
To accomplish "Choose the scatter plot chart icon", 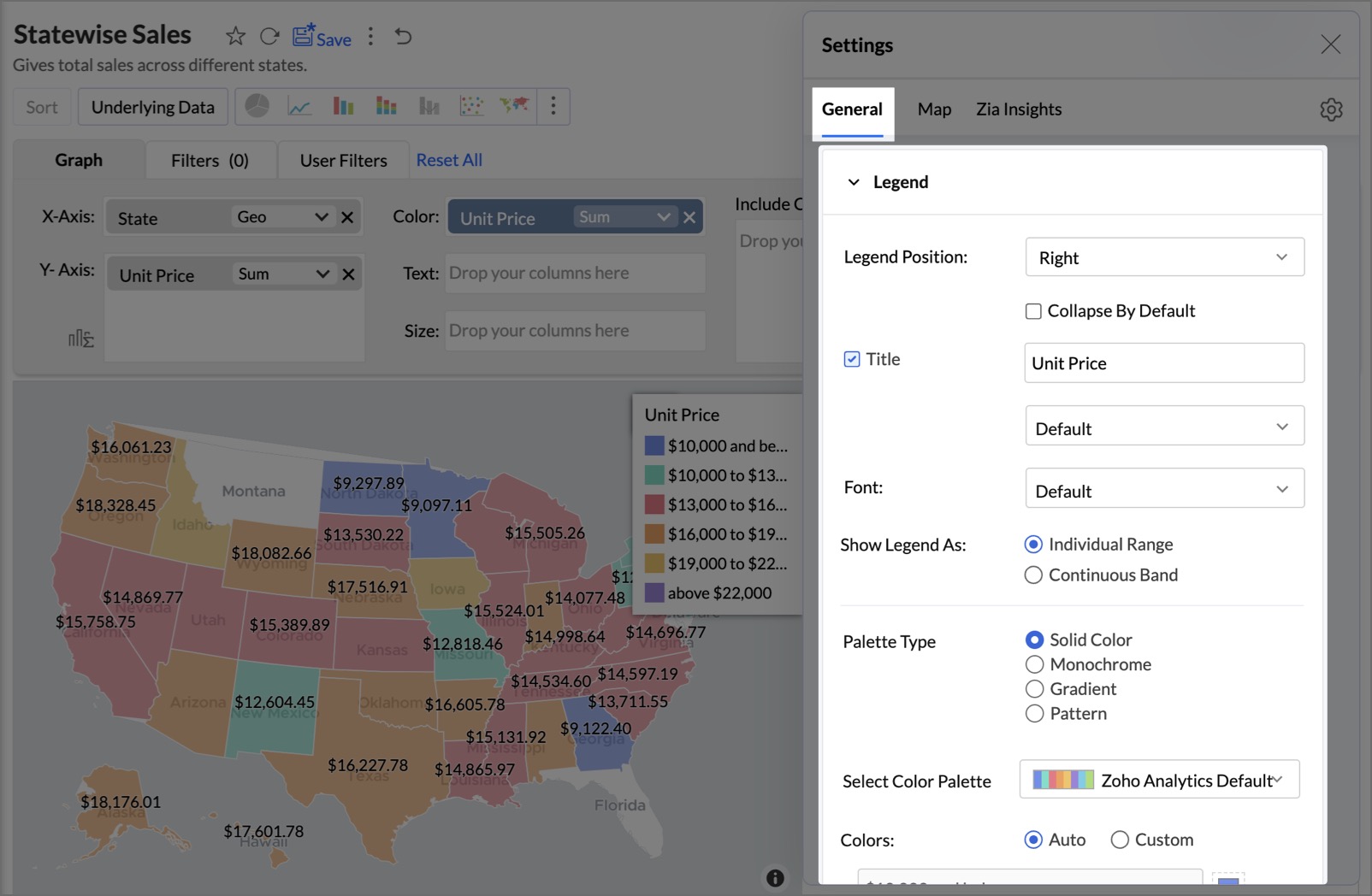I will [x=471, y=106].
